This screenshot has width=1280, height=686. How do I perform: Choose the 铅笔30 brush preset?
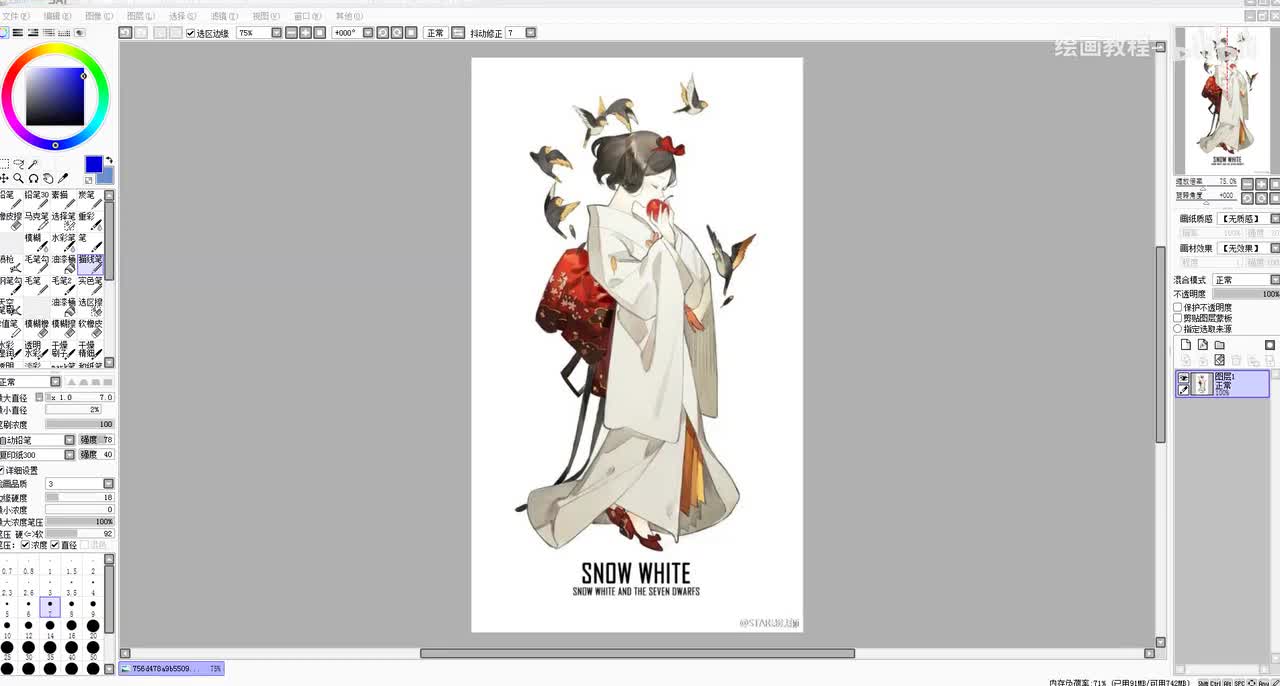(x=37, y=200)
